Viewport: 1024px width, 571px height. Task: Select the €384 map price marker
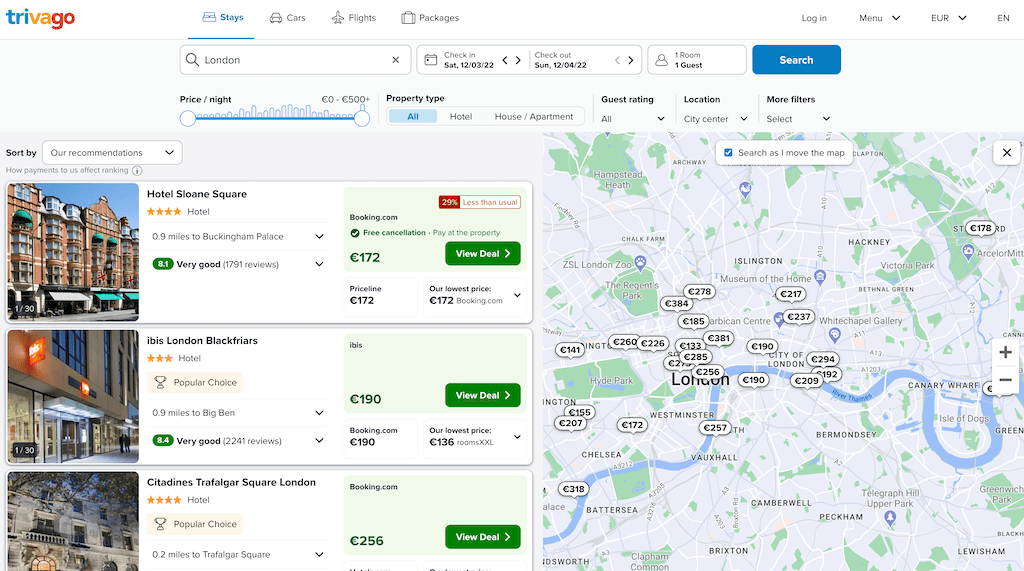[677, 303]
